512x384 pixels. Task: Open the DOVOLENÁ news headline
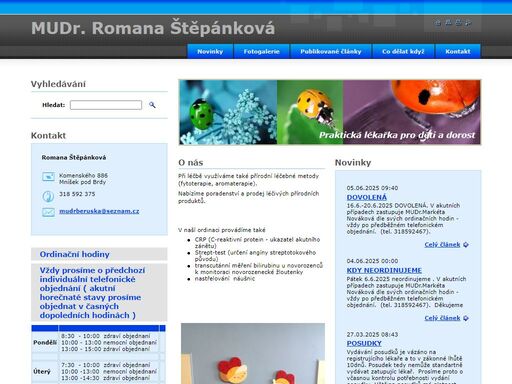click(367, 197)
